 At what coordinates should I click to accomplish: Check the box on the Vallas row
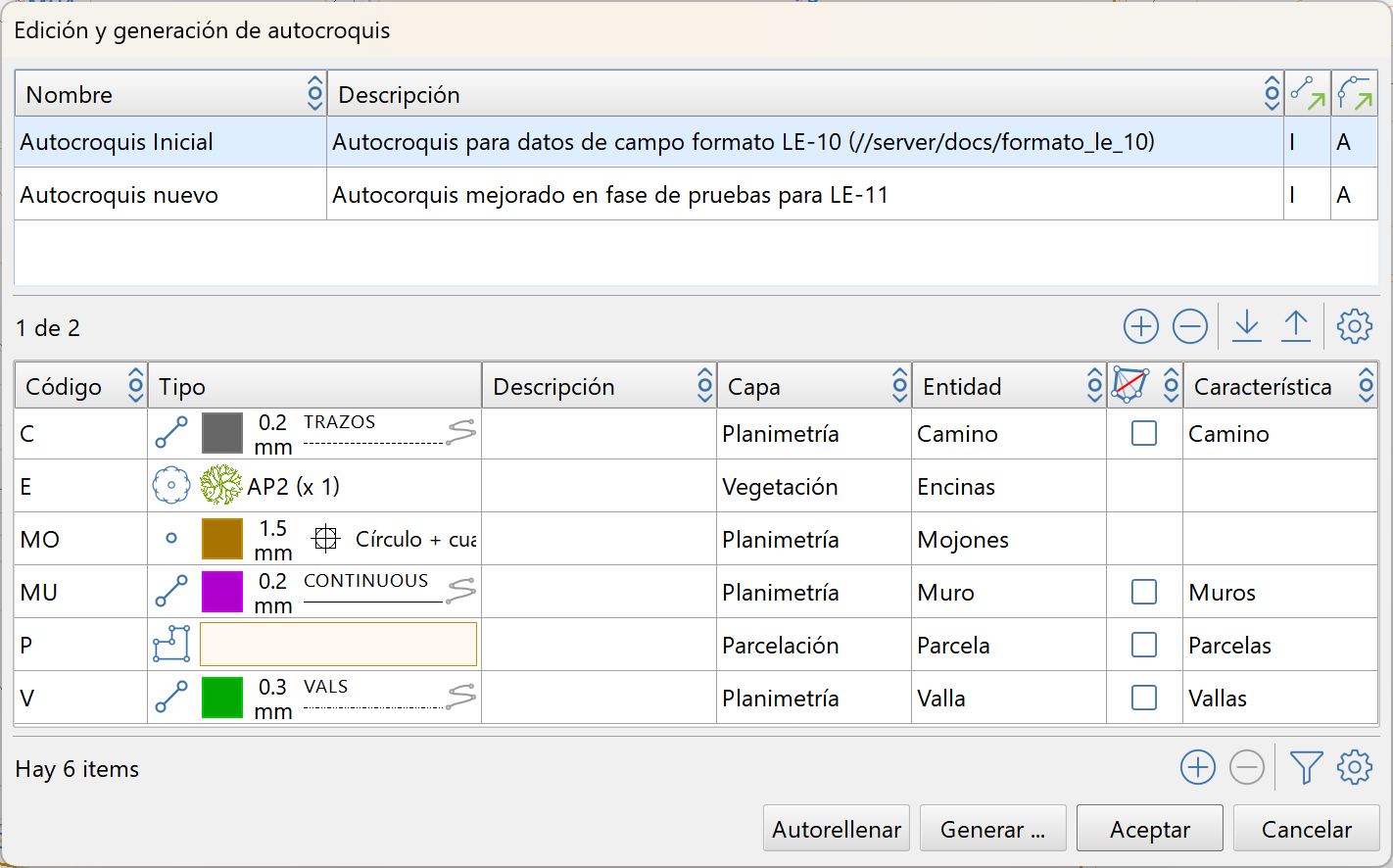coord(1144,698)
